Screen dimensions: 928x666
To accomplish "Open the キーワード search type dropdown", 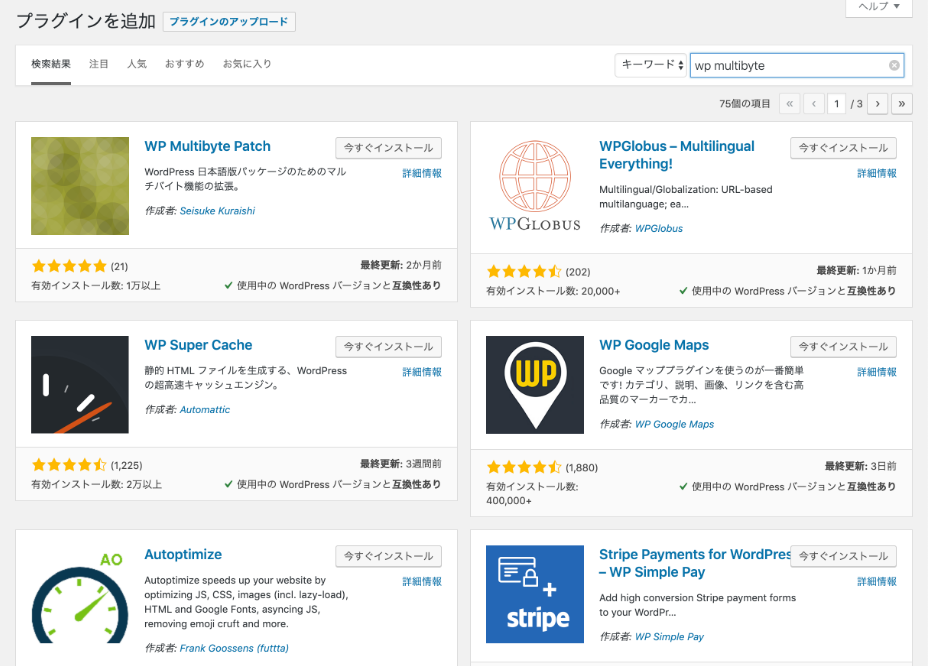I will point(651,65).
